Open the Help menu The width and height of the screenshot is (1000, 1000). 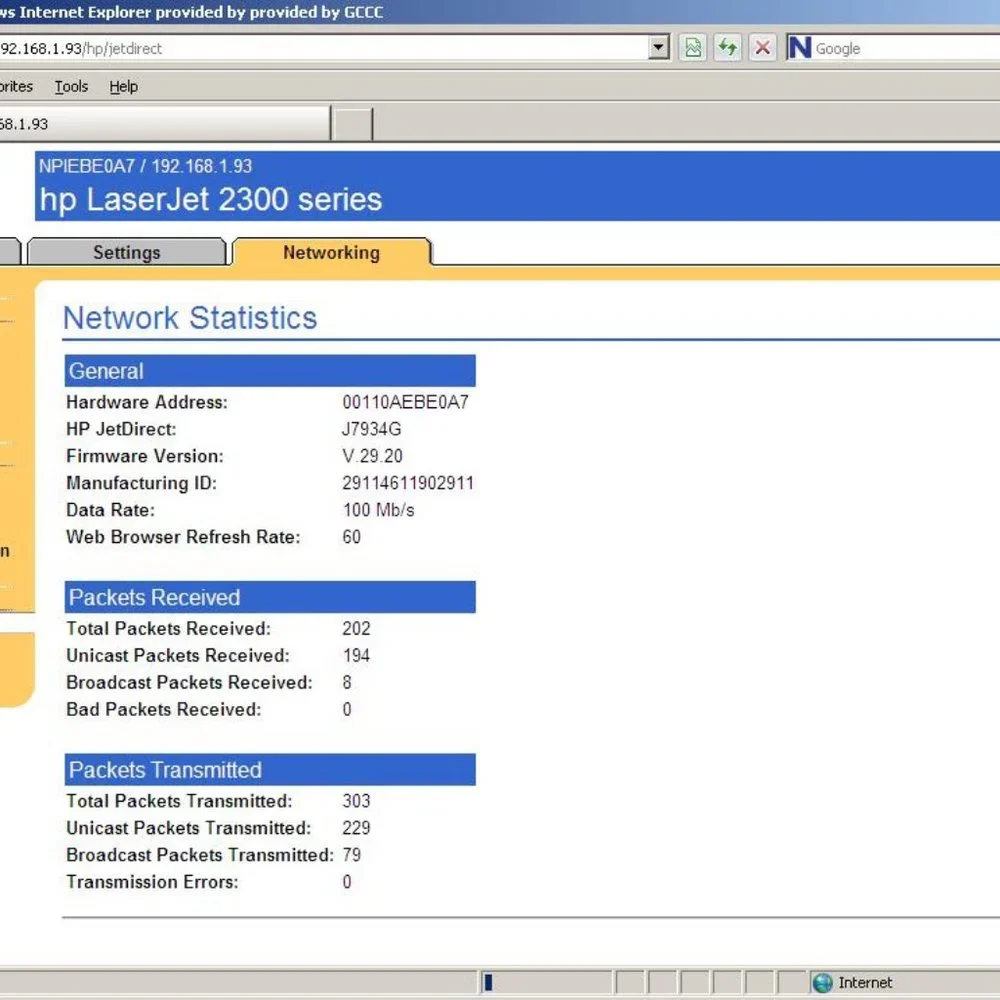click(123, 86)
